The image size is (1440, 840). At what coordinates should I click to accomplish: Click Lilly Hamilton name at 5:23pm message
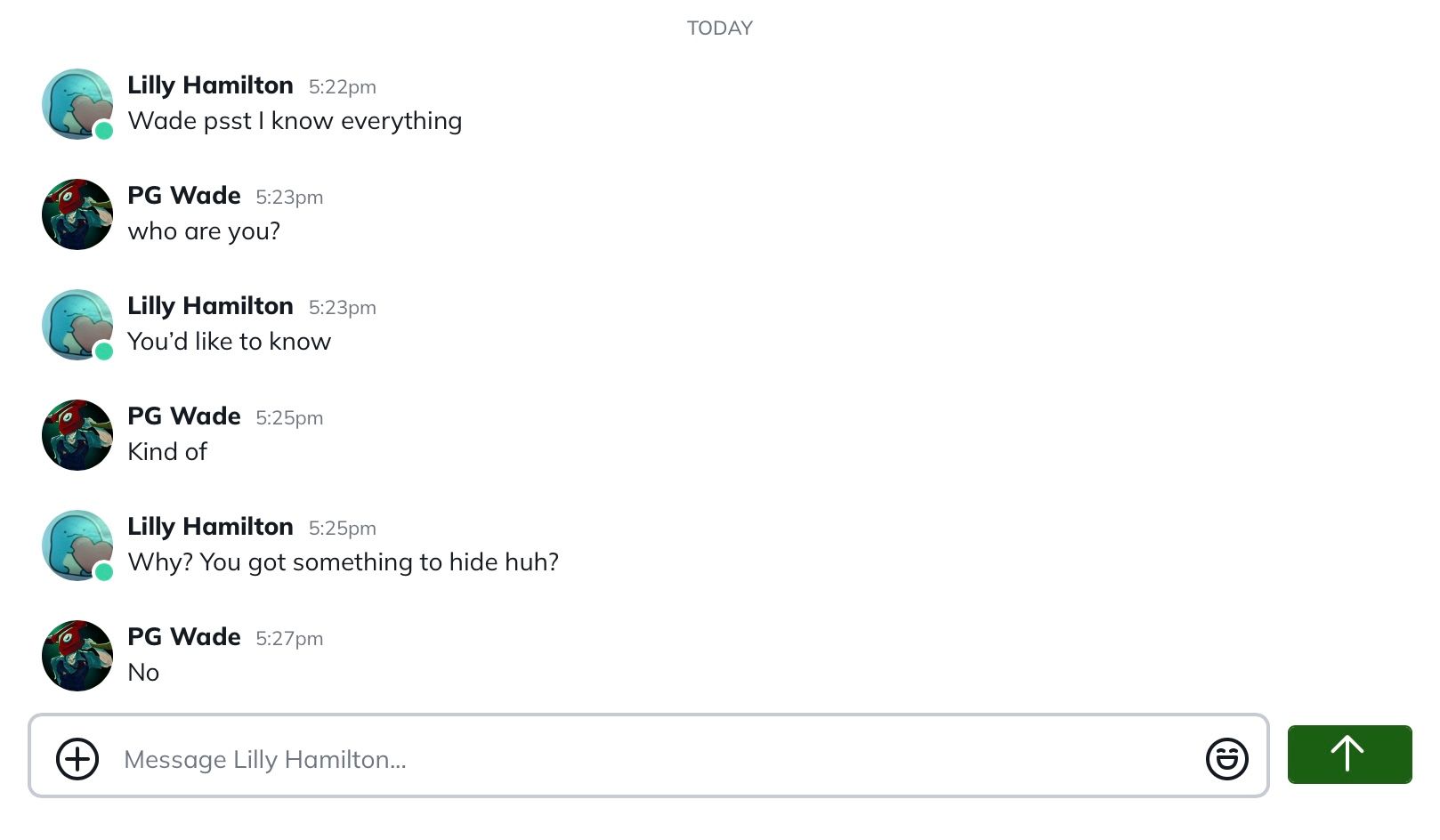pyautogui.click(x=210, y=306)
